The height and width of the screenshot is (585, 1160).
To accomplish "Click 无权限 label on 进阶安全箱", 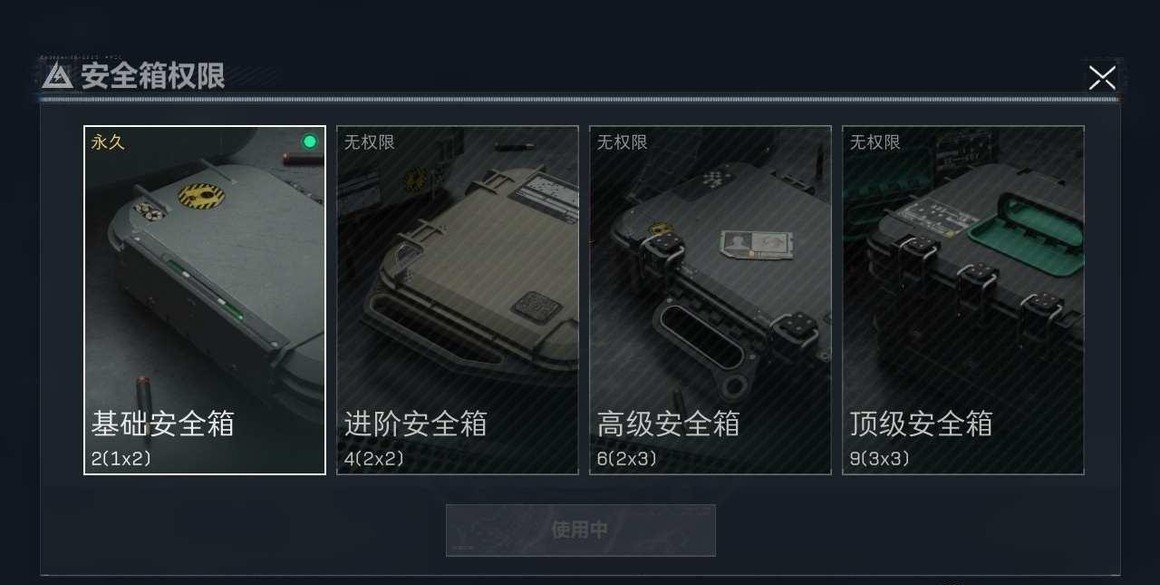I will point(369,142).
